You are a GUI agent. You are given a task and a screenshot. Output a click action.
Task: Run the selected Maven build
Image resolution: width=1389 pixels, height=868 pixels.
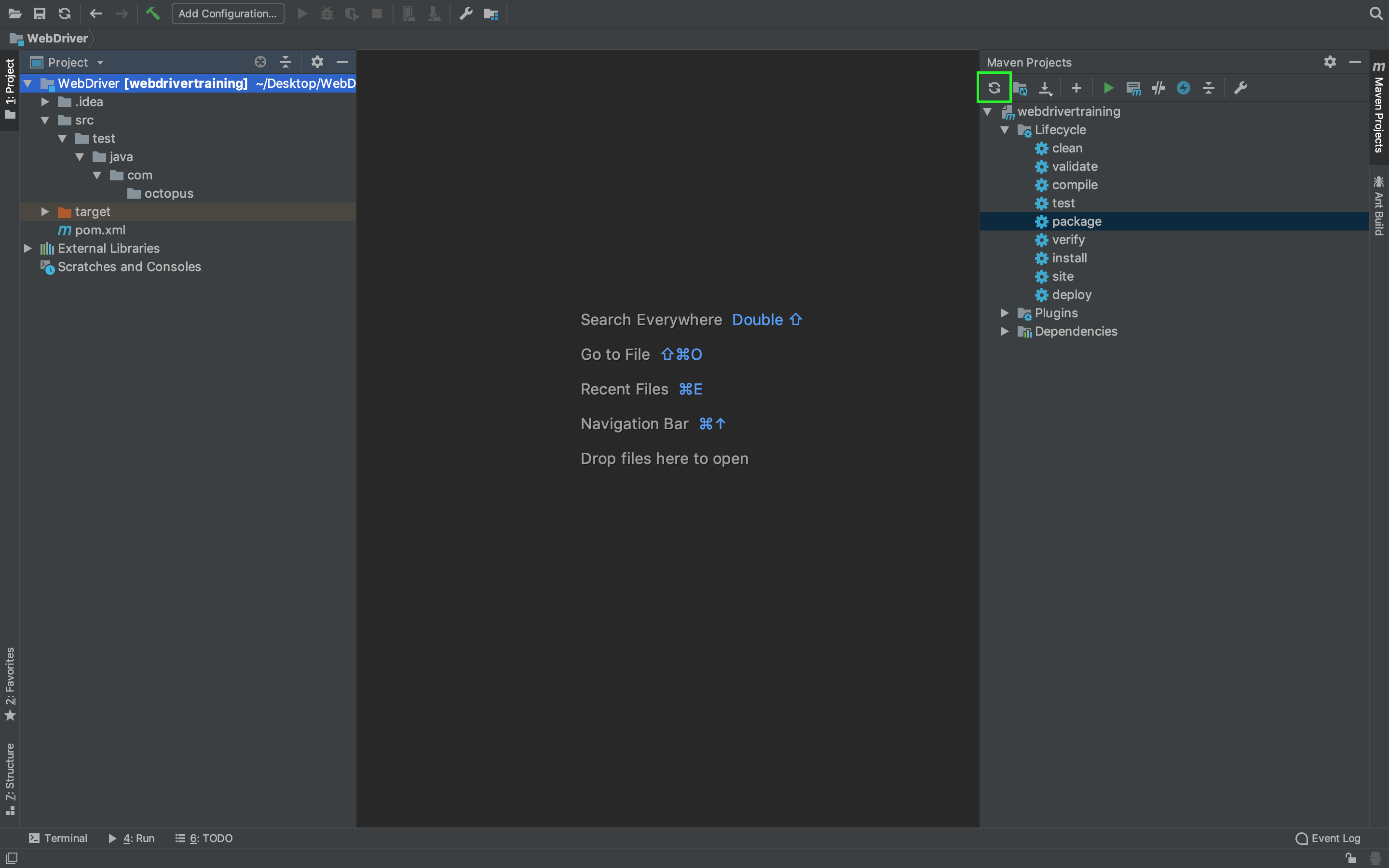point(1108,88)
